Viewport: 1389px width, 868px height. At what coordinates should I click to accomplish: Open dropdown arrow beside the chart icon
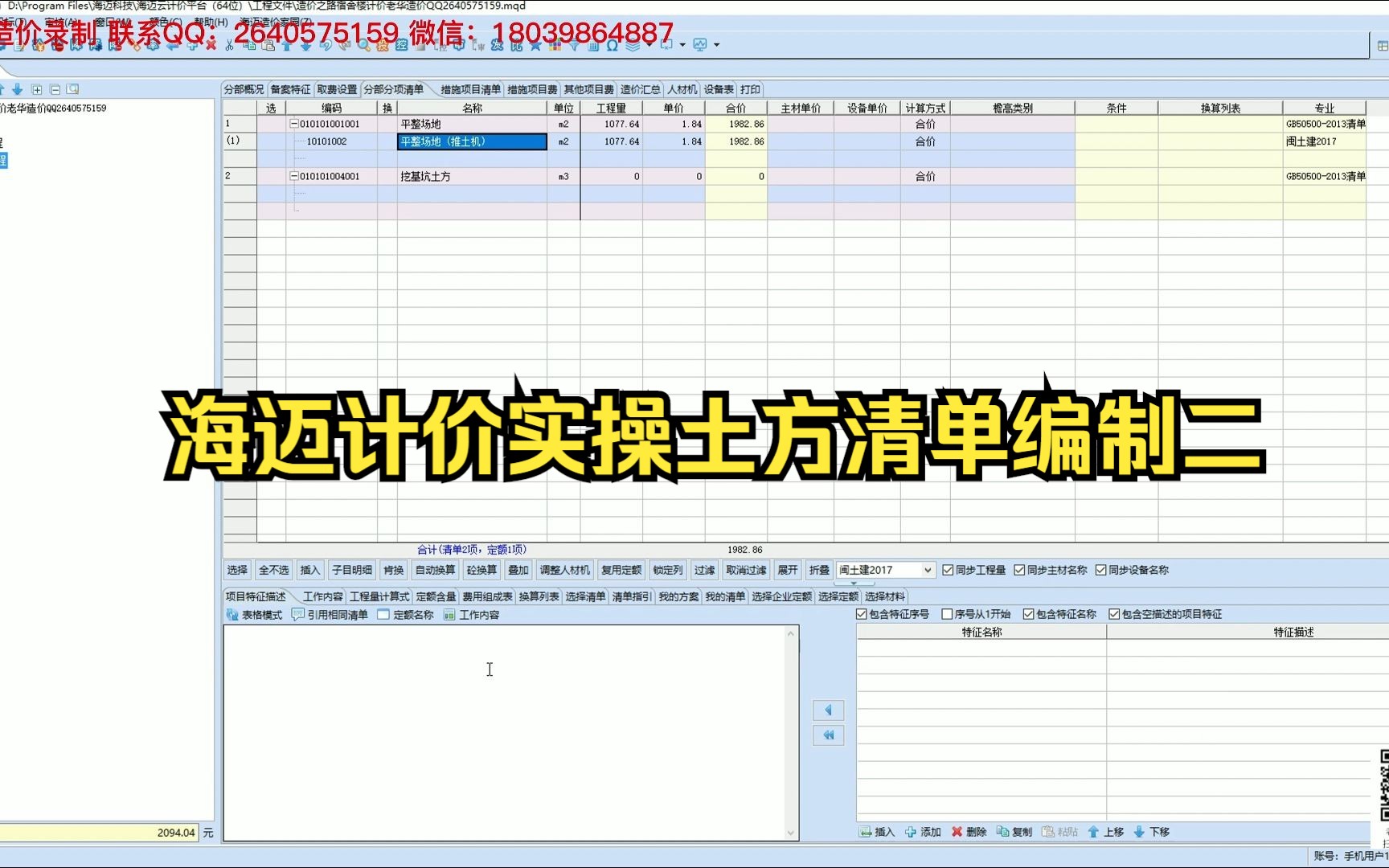click(716, 45)
